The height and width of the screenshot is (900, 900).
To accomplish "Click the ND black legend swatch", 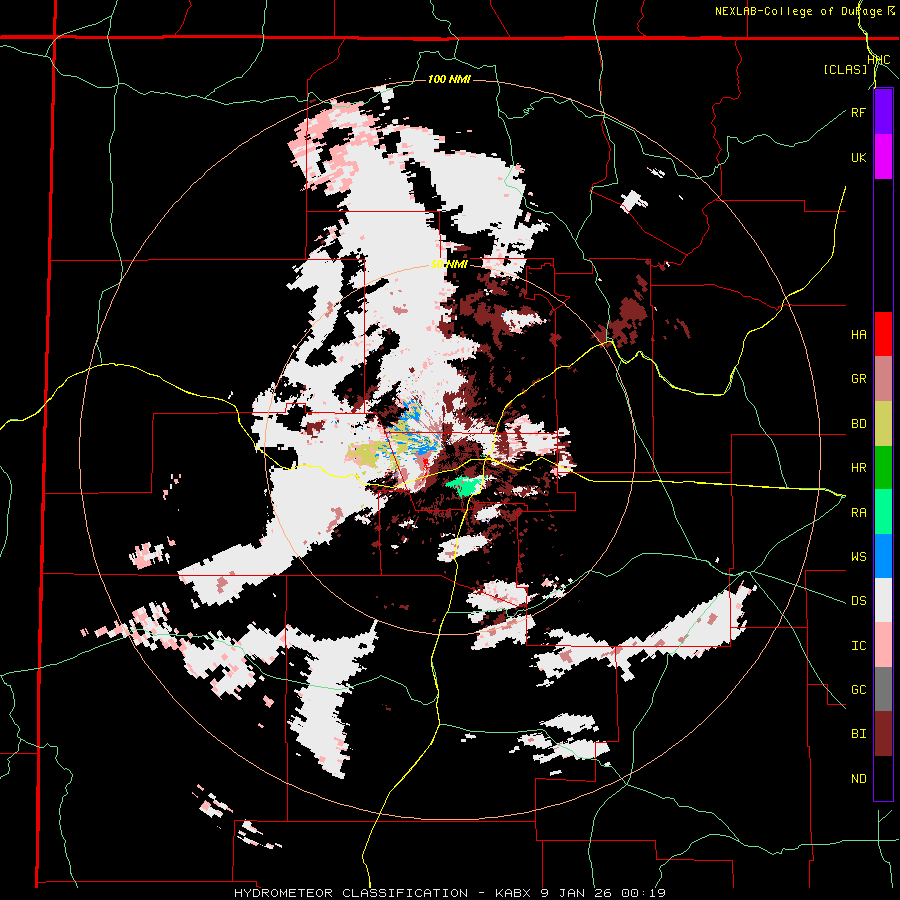I will pyautogui.click(x=883, y=778).
